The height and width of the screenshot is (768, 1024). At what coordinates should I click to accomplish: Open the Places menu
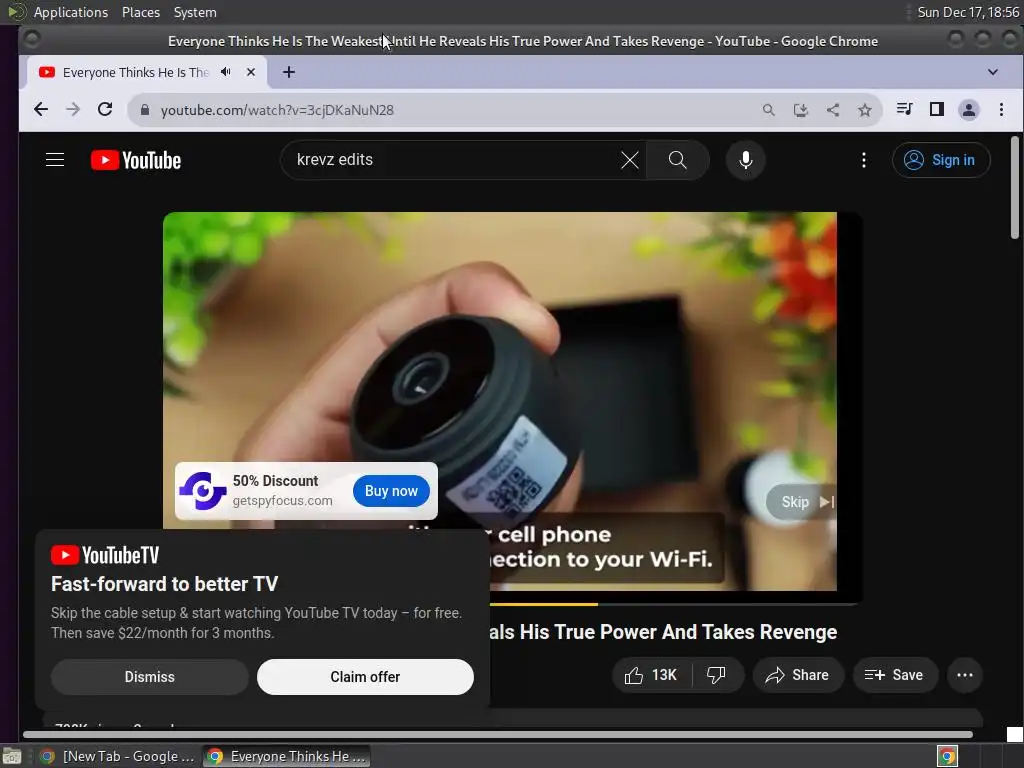point(141,12)
